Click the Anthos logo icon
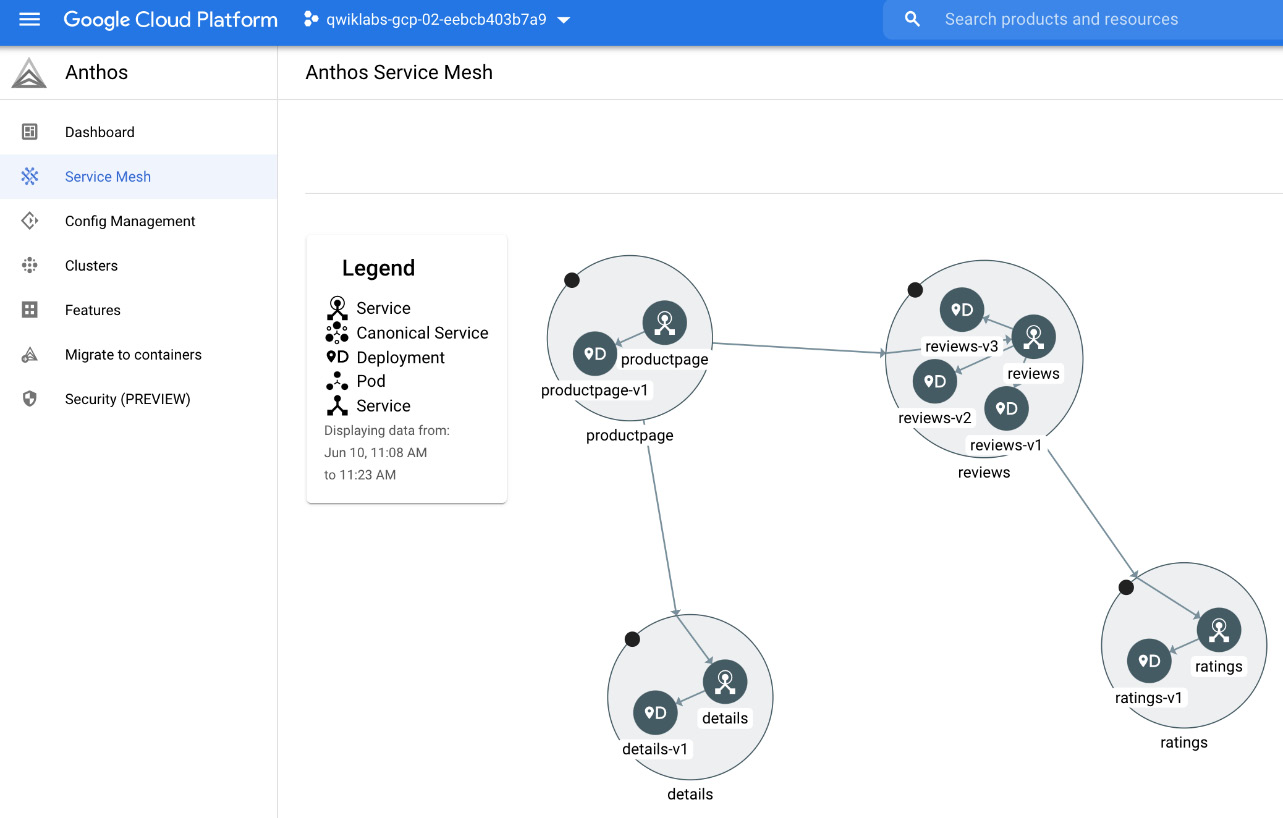1283x818 pixels. click(x=29, y=73)
